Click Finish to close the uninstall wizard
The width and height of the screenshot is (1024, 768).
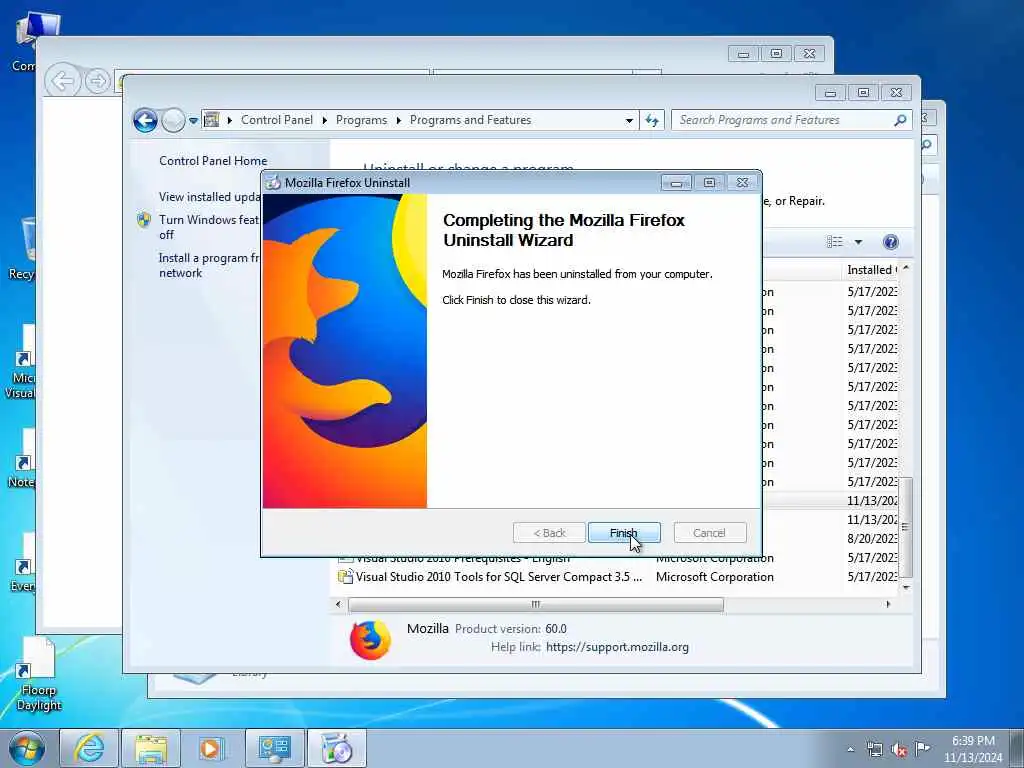coord(624,533)
